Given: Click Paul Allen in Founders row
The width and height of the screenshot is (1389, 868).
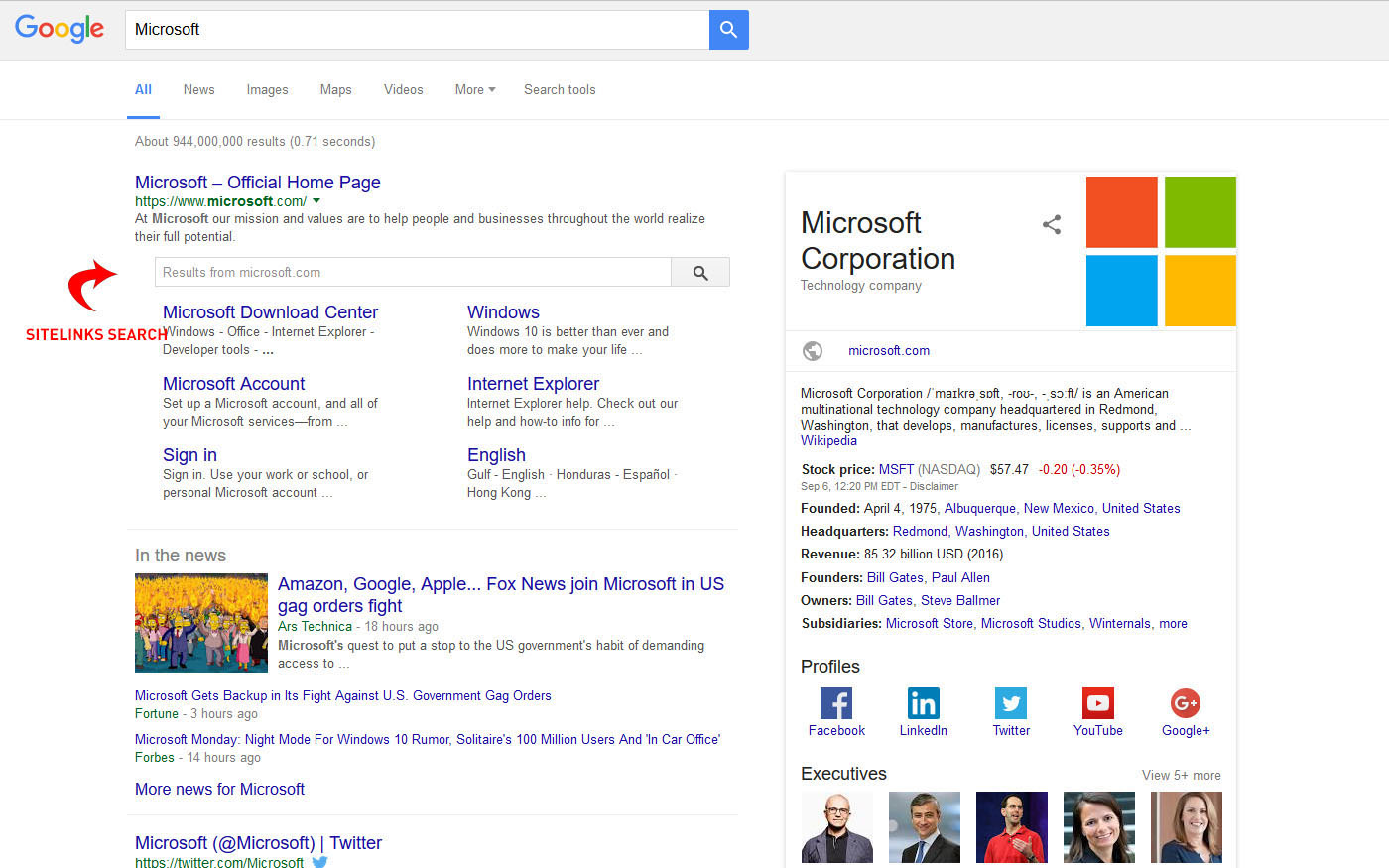Looking at the screenshot, I should click(960, 578).
